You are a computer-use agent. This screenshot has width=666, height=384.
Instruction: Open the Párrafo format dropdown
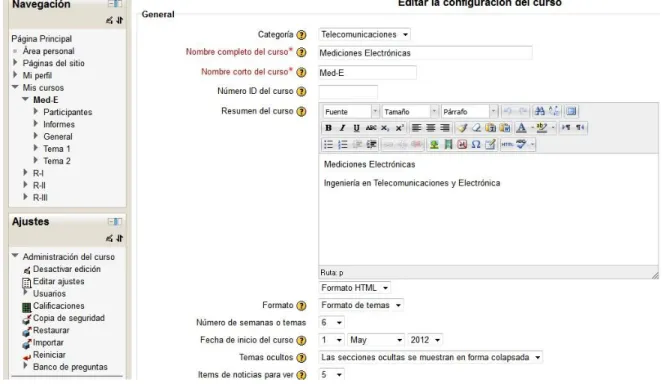pyautogui.click(x=469, y=112)
